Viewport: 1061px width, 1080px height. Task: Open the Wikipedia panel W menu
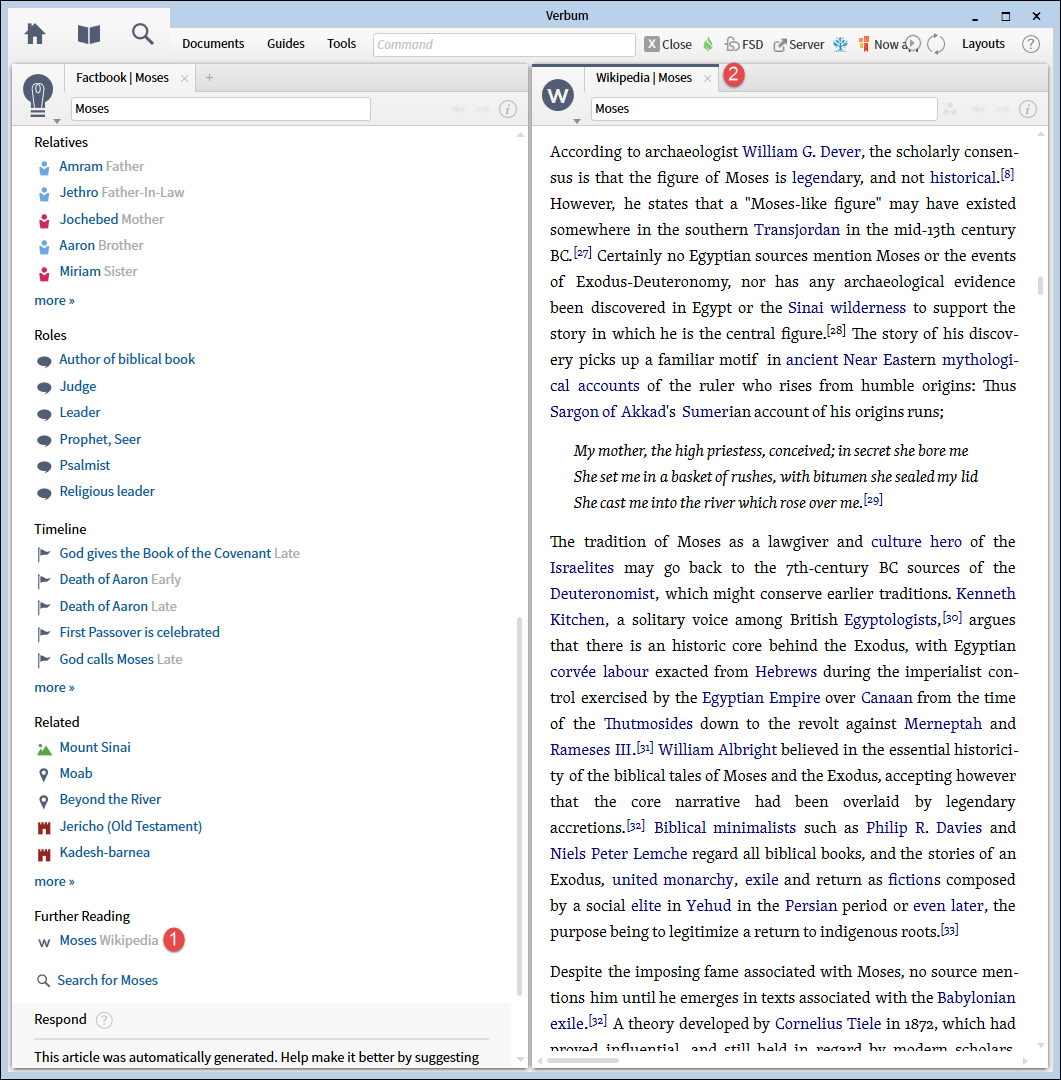(558, 95)
